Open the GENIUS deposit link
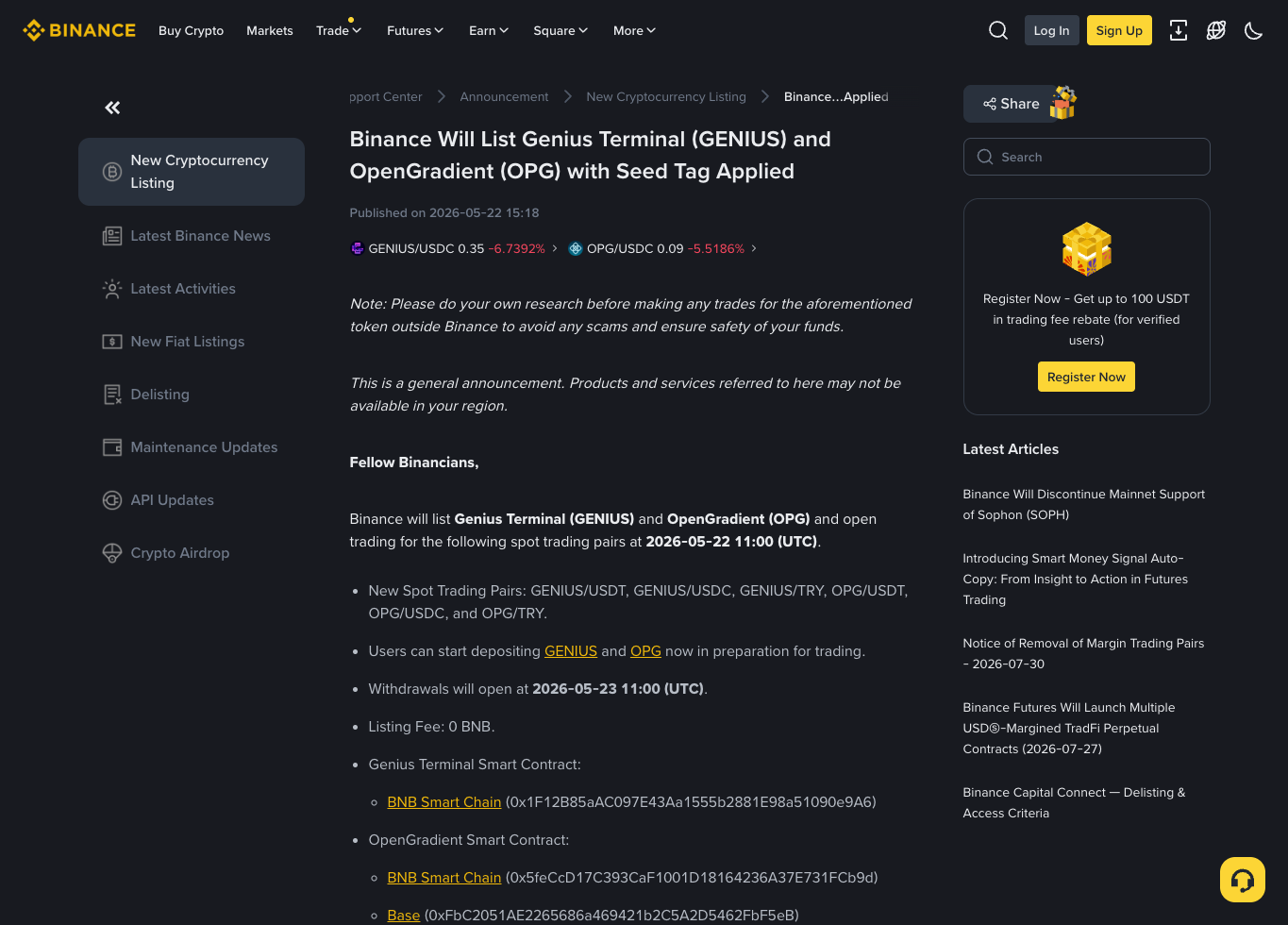The image size is (1288, 925). tap(571, 651)
